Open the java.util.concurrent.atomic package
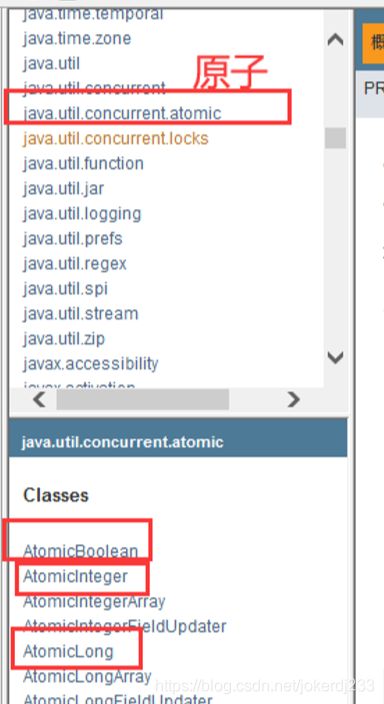Screen dimensions: 384x704 [122, 113]
